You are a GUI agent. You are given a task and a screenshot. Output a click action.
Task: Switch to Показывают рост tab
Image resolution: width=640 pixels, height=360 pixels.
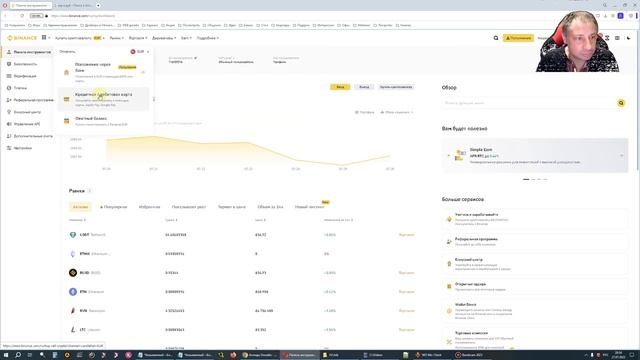[189, 207]
